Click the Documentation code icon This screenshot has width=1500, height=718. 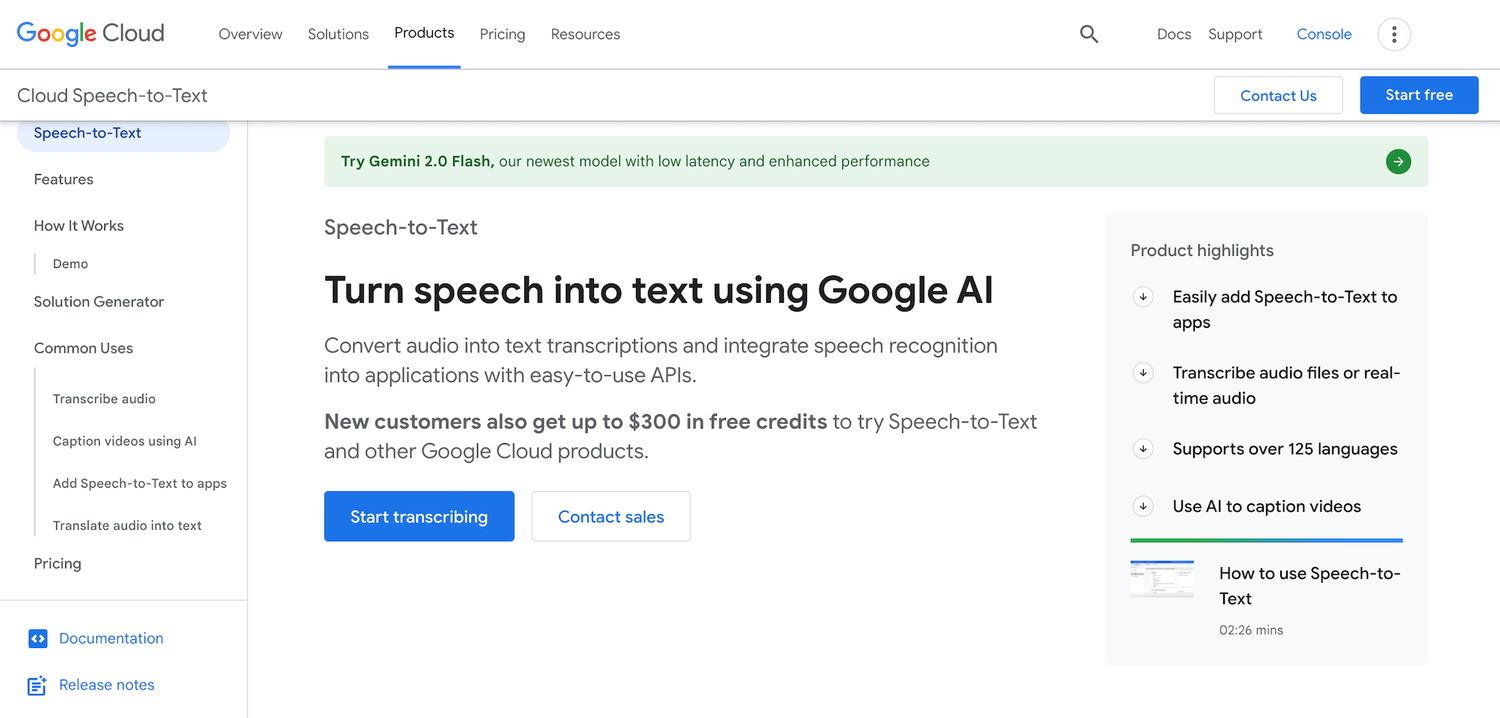(x=38, y=638)
